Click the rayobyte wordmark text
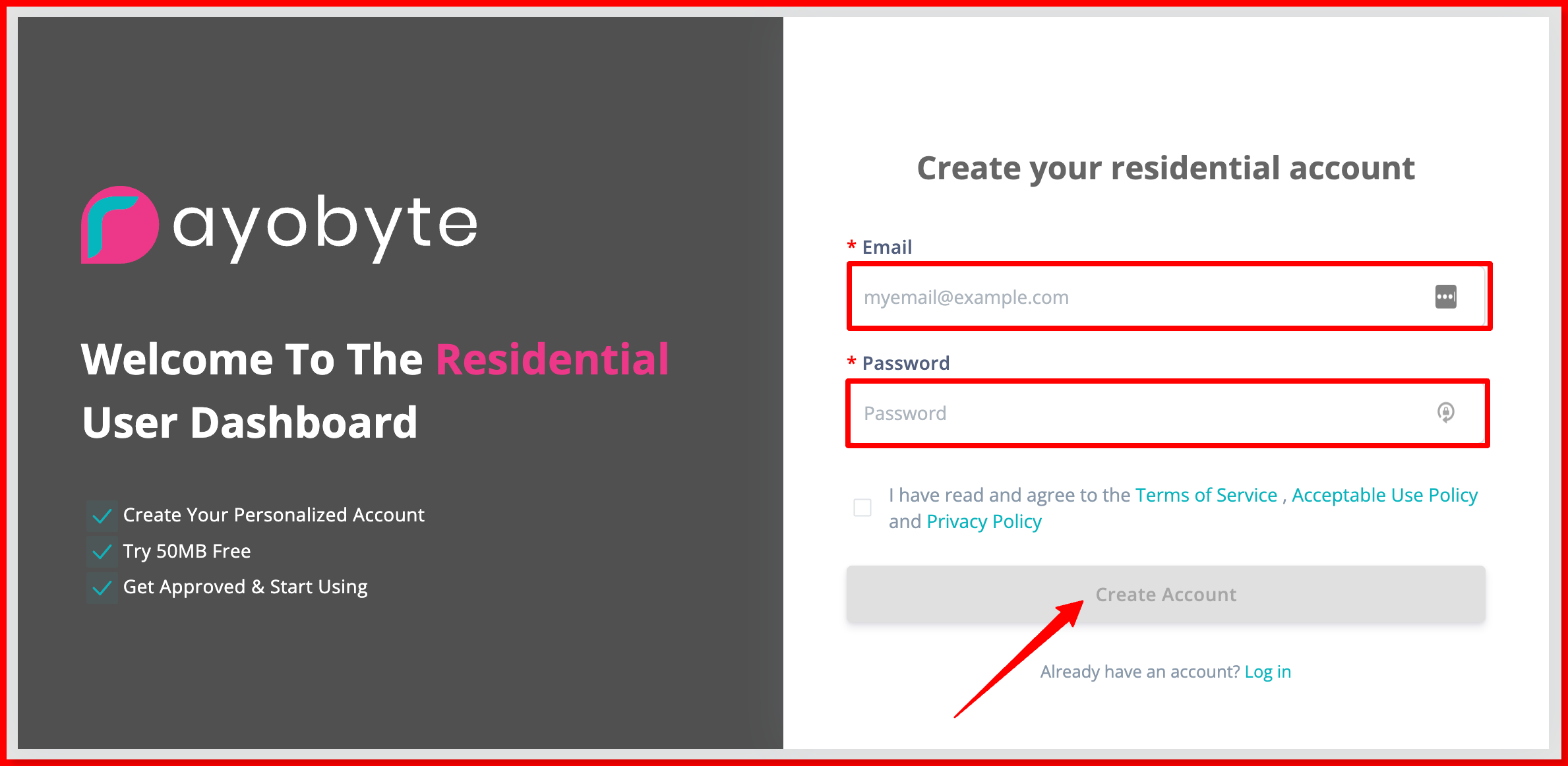 326,227
